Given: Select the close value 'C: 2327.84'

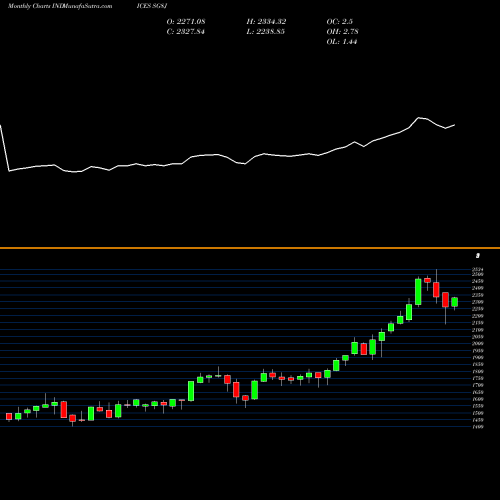Looking at the screenshot, I should point(186,31).
